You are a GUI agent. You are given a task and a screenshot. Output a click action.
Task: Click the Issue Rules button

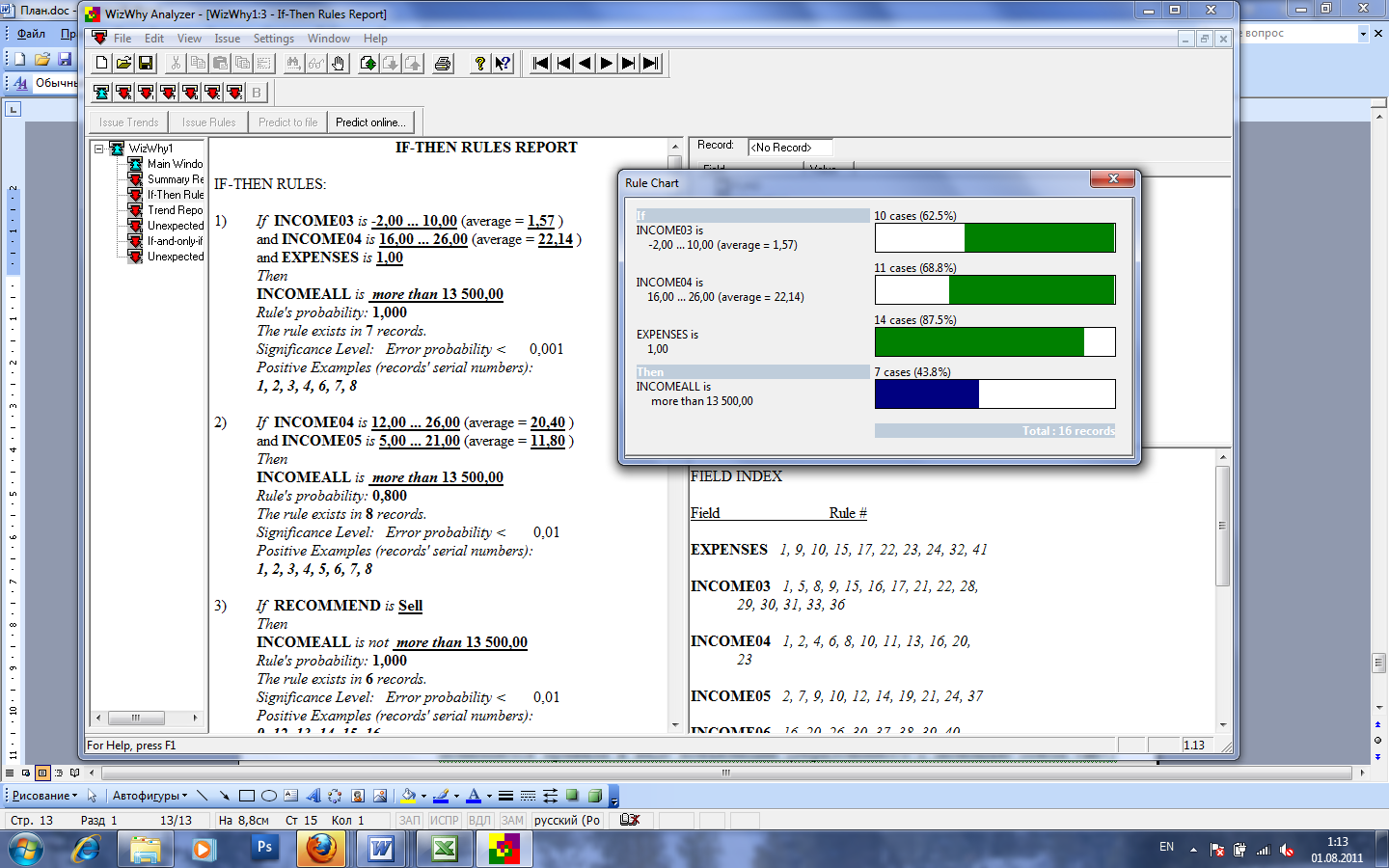point(208,122)
